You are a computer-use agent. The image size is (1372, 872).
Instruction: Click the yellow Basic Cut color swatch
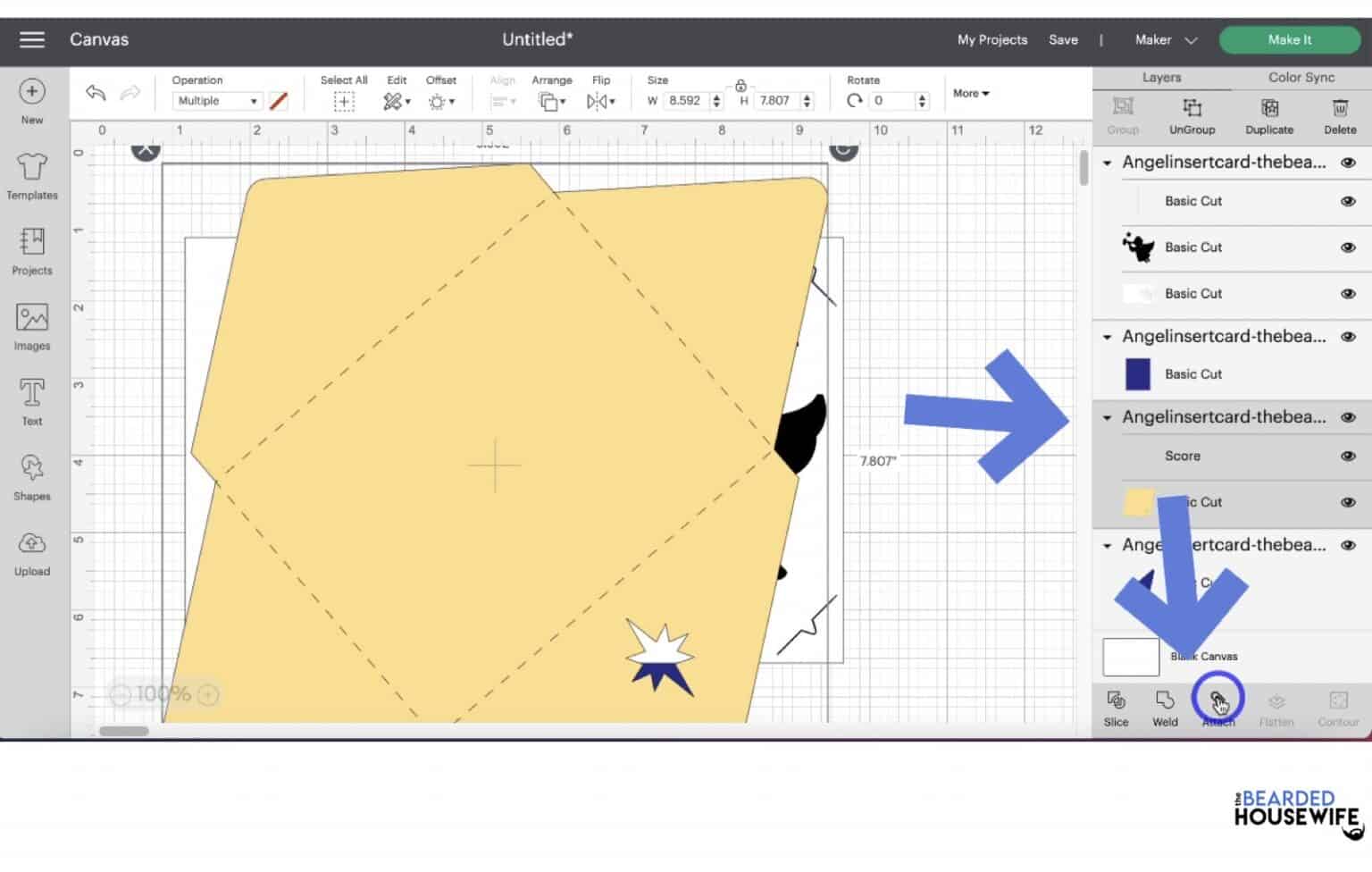click(1136, 502)
